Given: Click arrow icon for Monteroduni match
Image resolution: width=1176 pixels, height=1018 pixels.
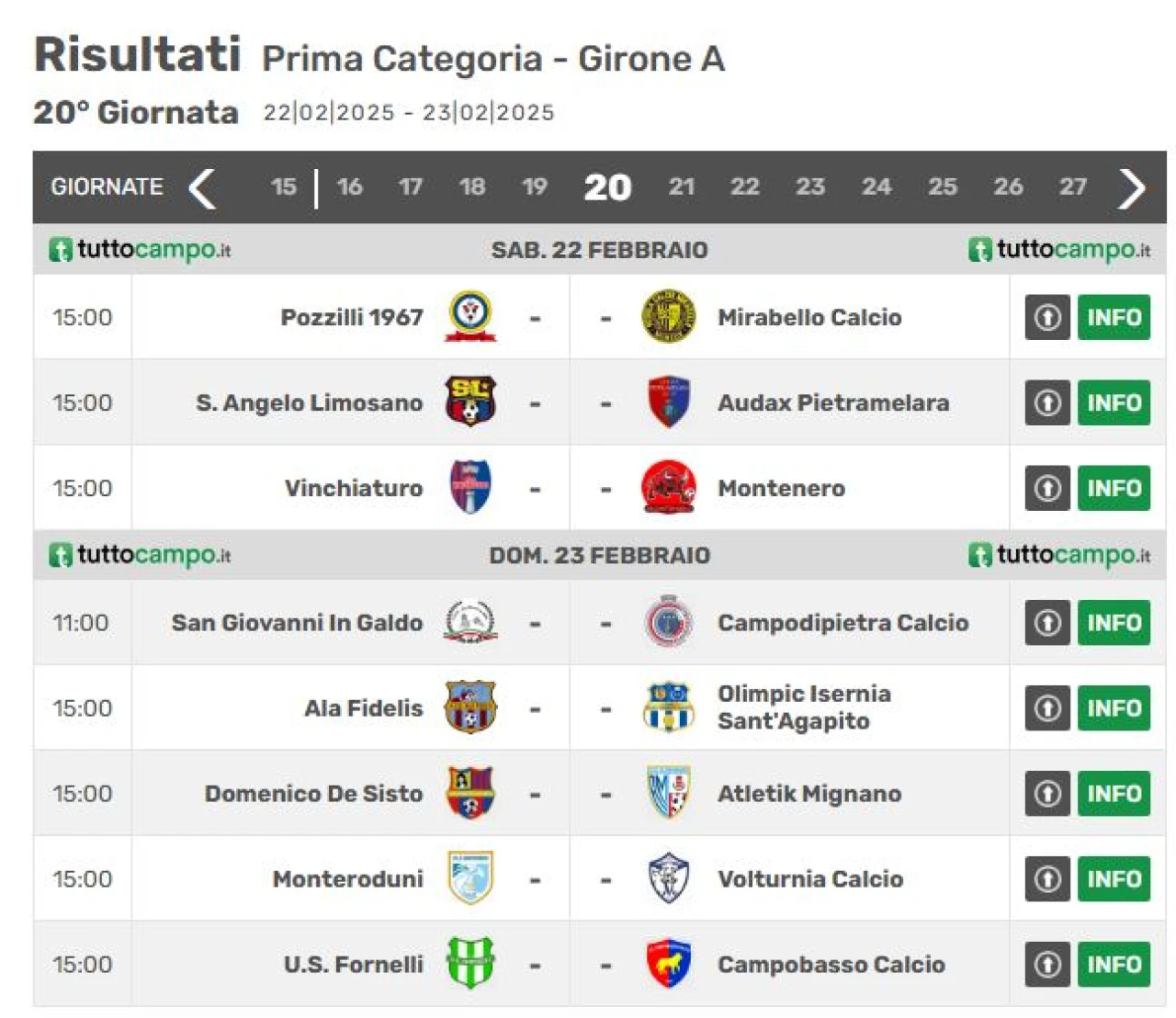Looking at the screenshot, I should pyautogui.click(x=1047, y=878).
